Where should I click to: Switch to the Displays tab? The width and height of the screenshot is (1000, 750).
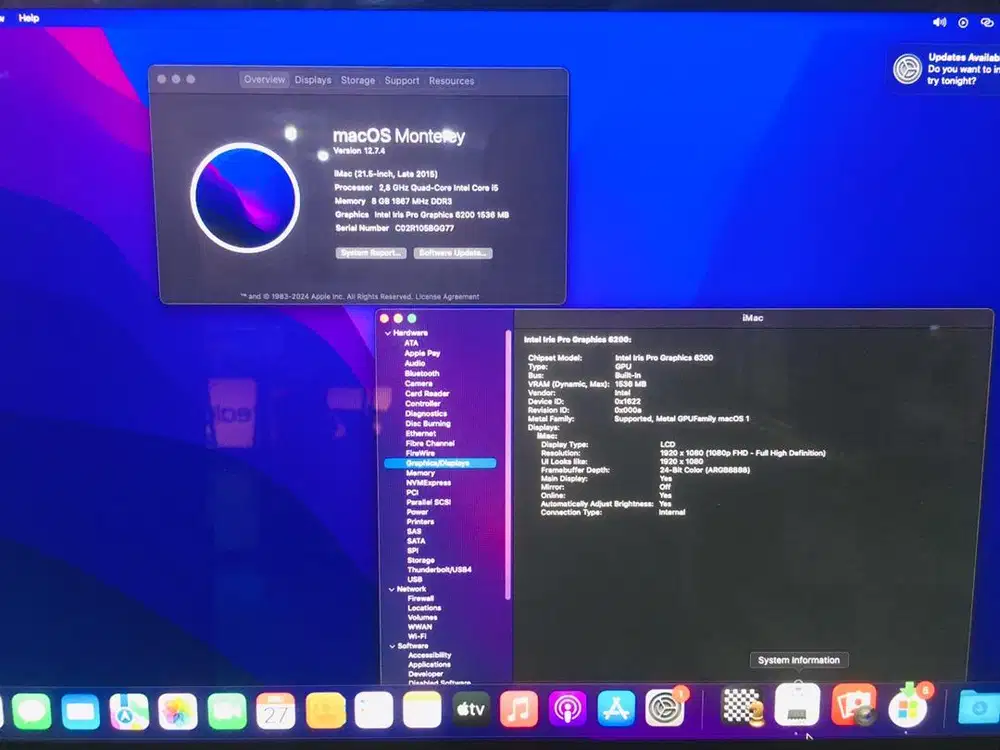[x=313, y=80]
